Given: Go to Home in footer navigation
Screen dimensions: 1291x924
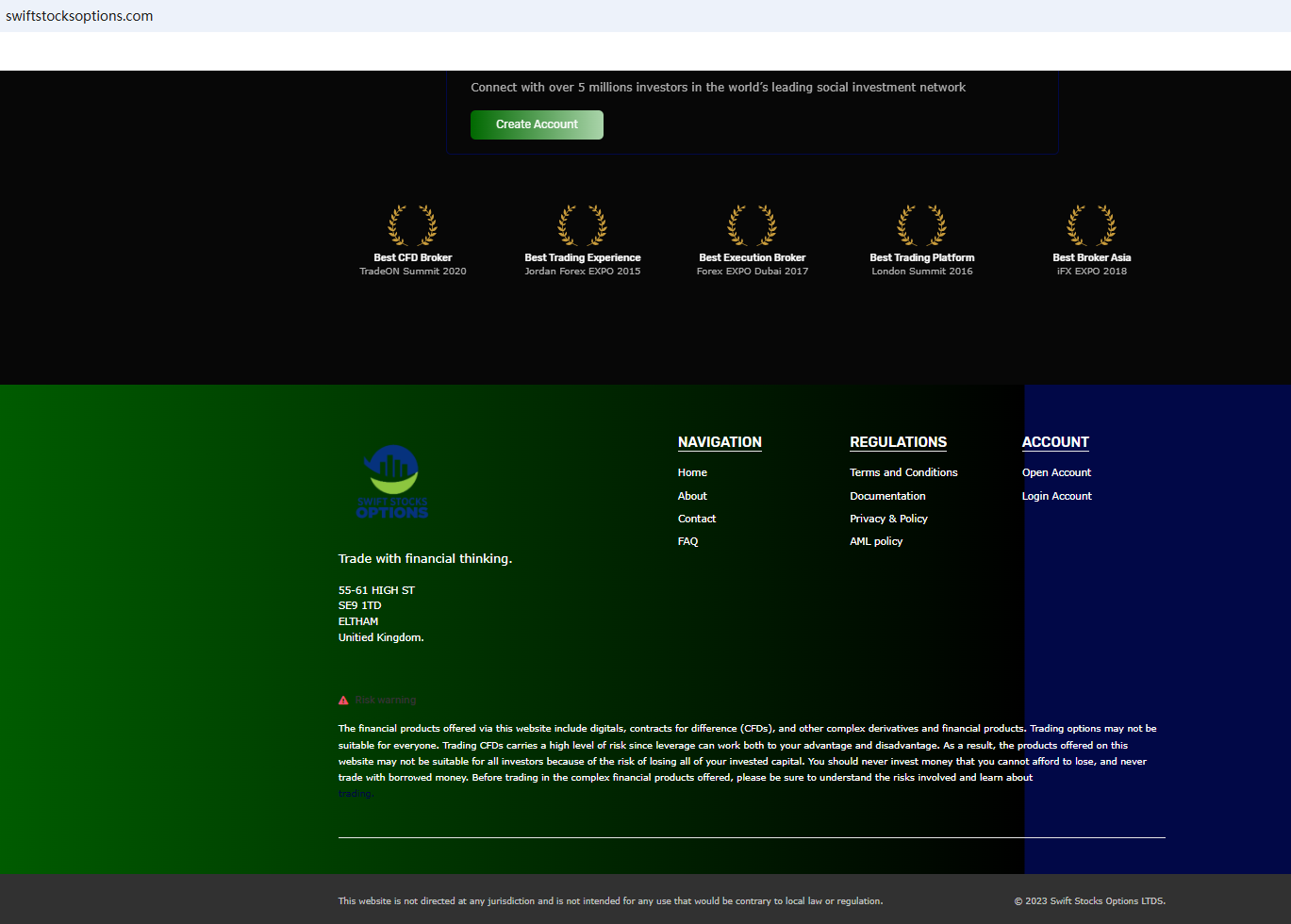Looking at the screenshot, I should [x=692, y=472].
